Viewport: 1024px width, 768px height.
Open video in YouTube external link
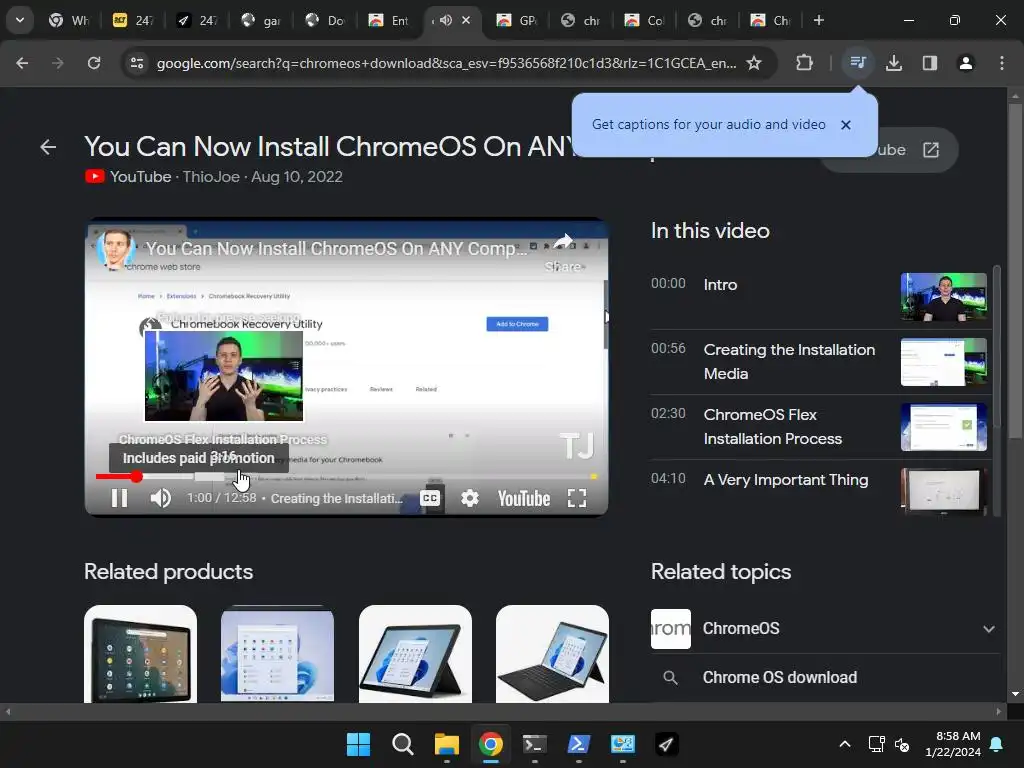(x=931, y=150)
